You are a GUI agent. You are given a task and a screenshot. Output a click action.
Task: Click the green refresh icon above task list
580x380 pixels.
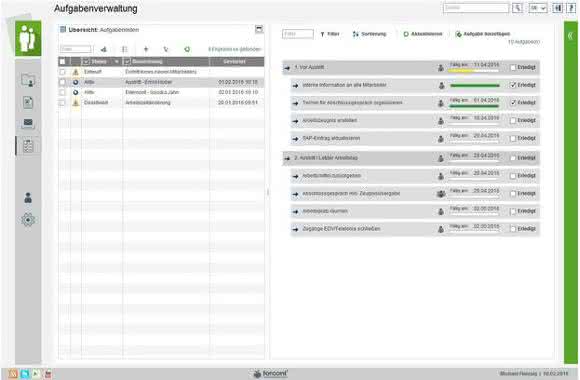[x=187, y=49]
